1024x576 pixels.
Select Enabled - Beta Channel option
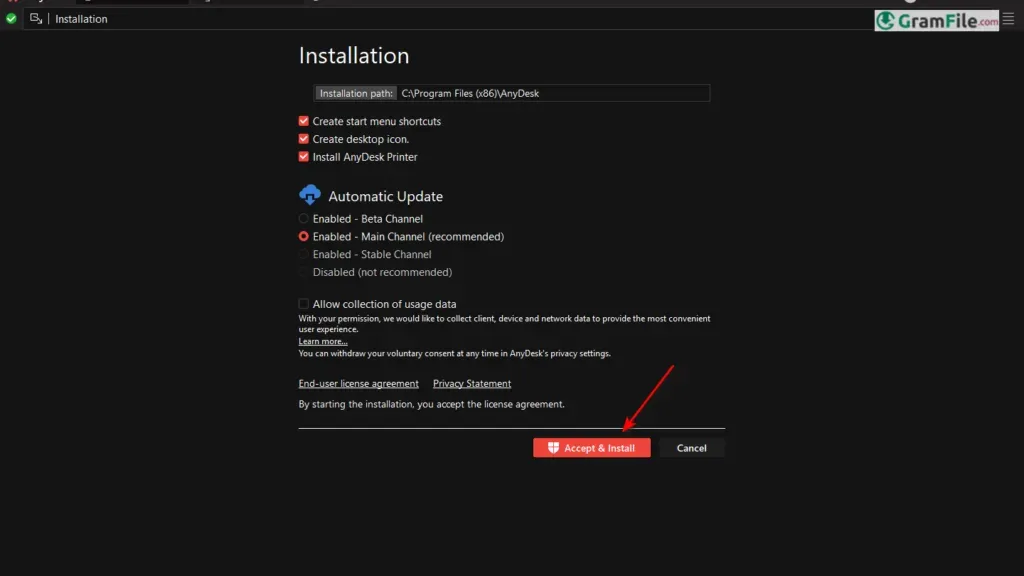pos(304,219)
